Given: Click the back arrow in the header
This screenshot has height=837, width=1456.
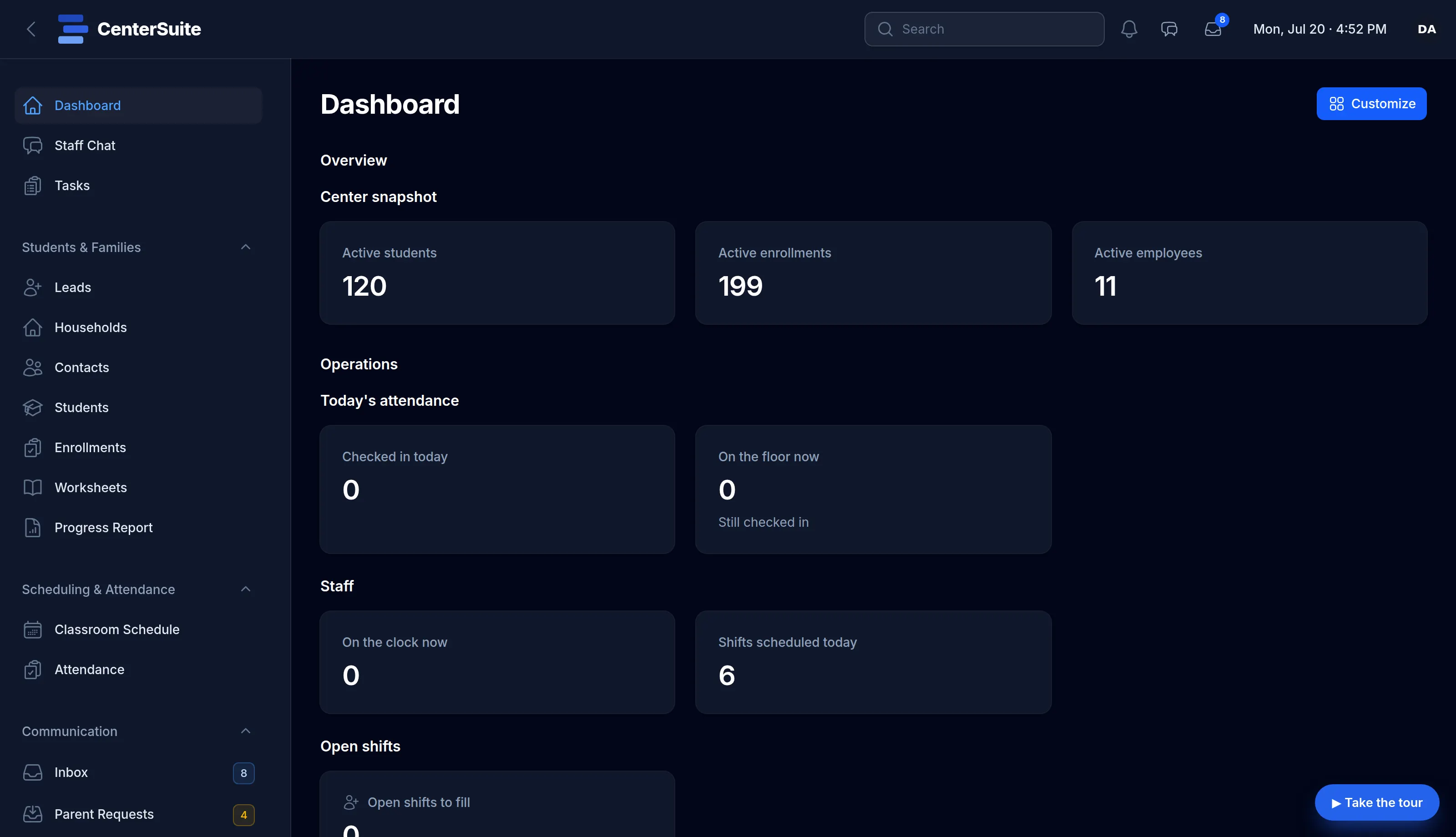Looking at the screenshot, I should tap(31, 29).
